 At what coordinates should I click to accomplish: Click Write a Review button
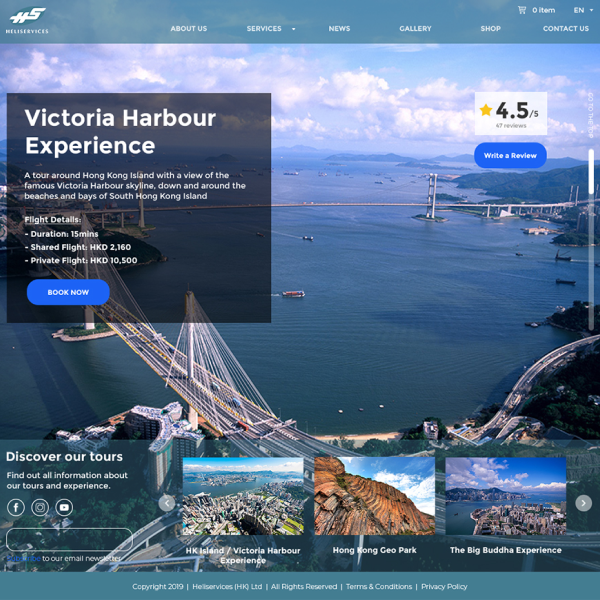click(x=510, y=155)
